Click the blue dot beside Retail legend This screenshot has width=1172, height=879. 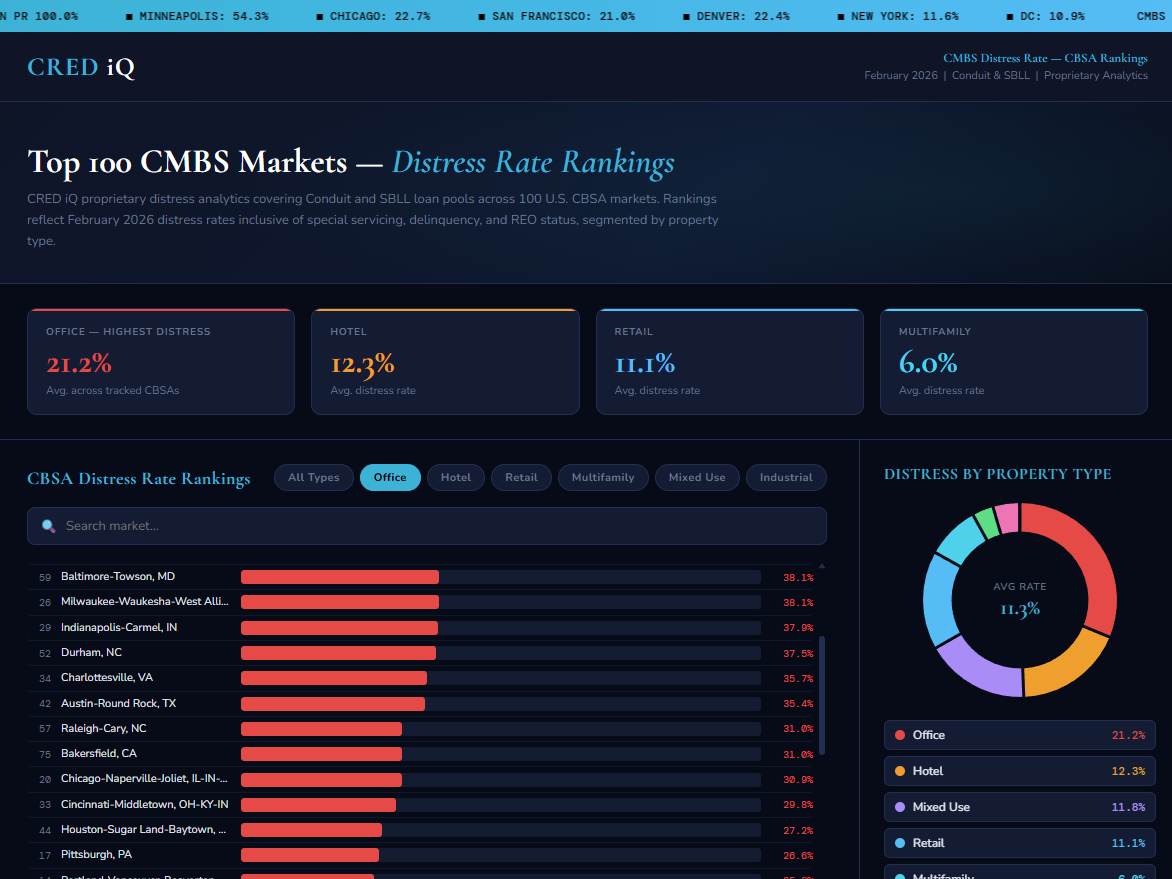point(900,843)
